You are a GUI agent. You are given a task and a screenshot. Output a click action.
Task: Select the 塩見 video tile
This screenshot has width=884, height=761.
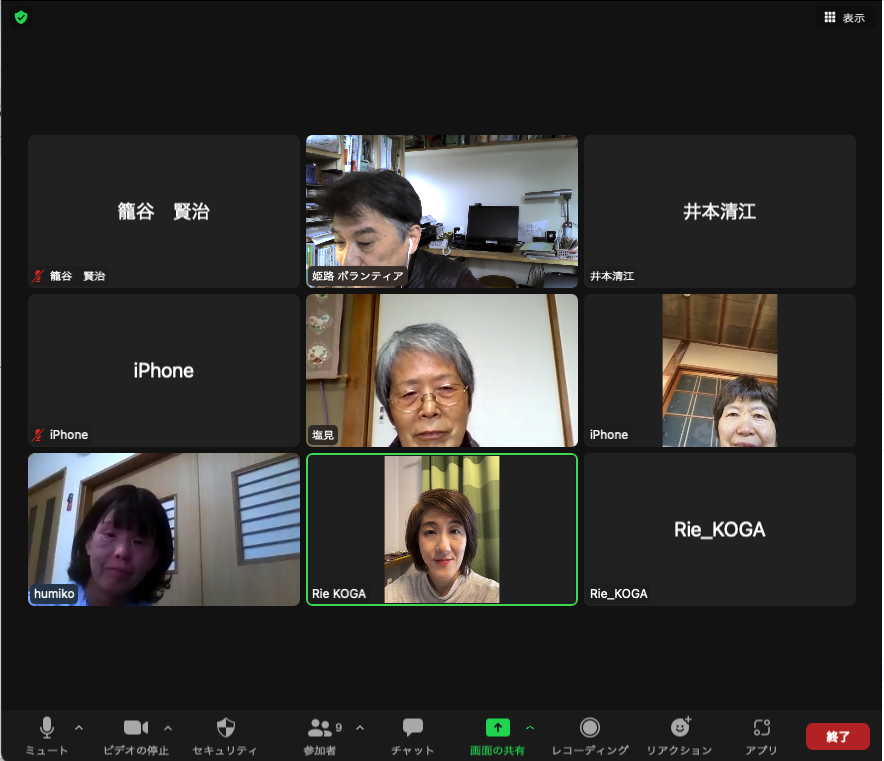442,370
